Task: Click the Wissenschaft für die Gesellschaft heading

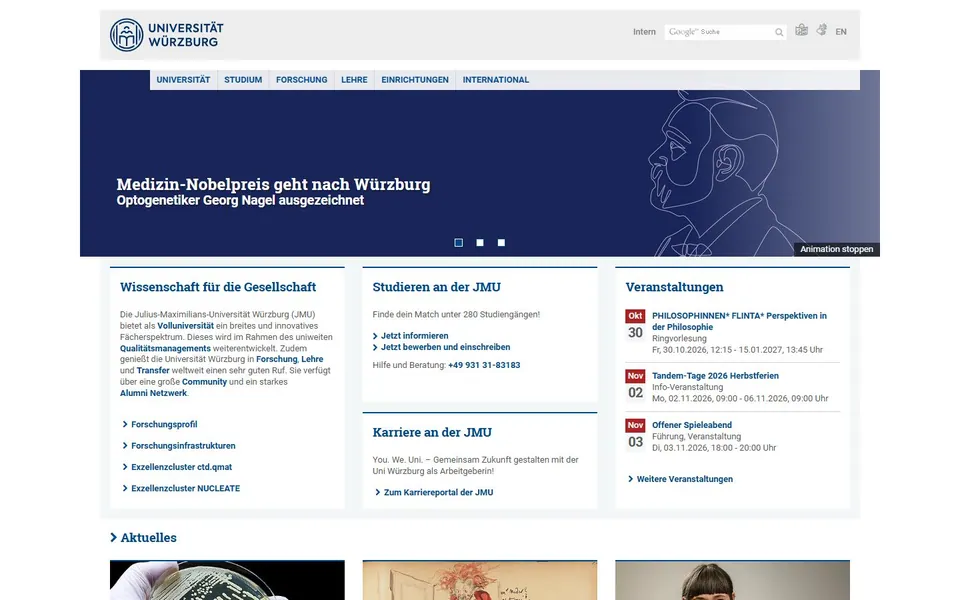Action: click(x=218, y=287)
